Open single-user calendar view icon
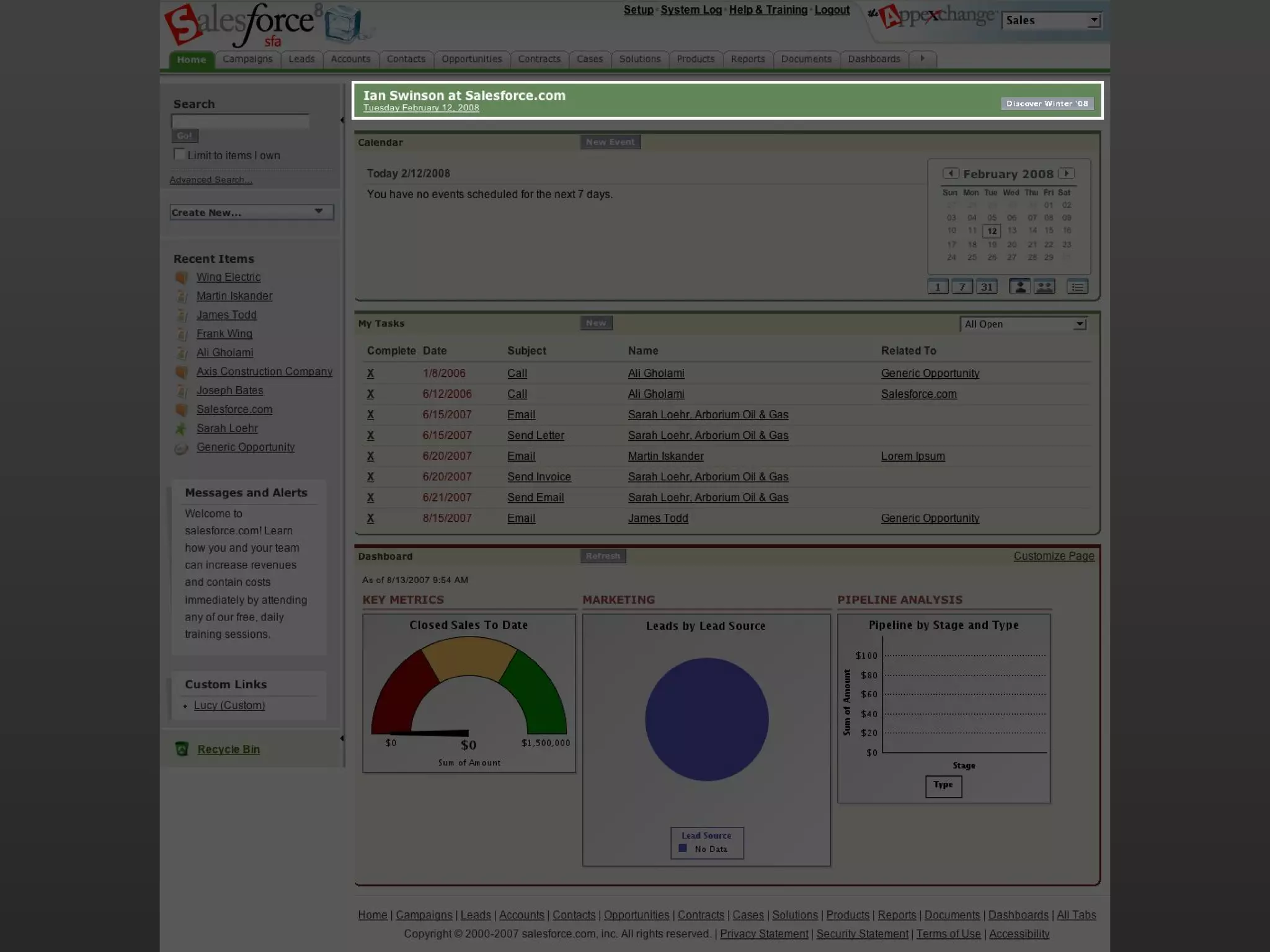The image size is (1270, 952). click(x=1019, y=287)
